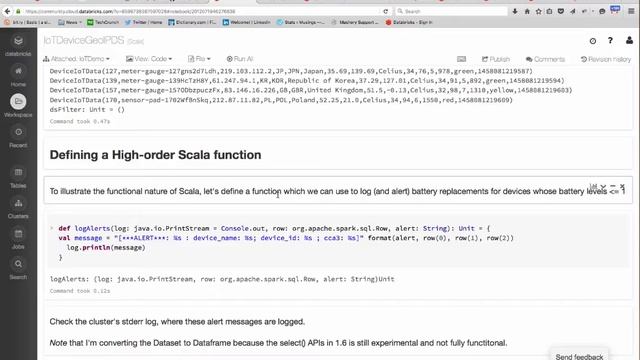Open Revision history

[606, 59]
